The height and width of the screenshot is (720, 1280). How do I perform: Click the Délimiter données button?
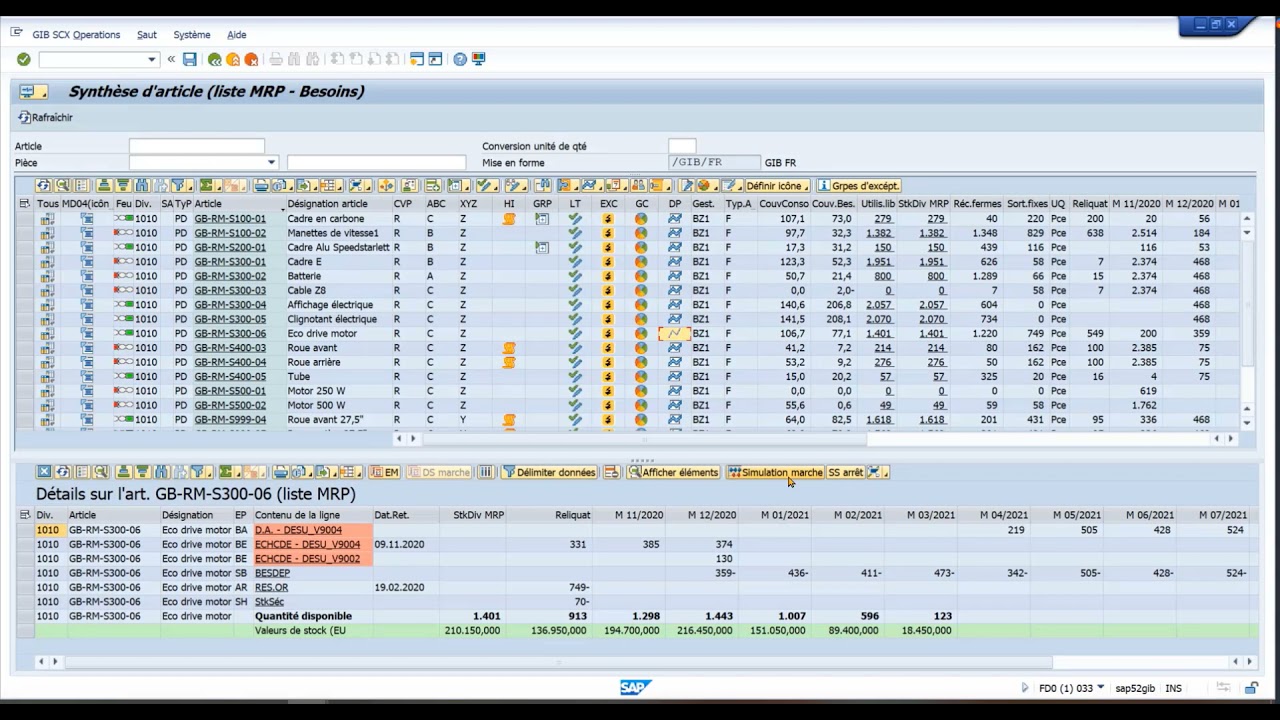tap(549, 472)
